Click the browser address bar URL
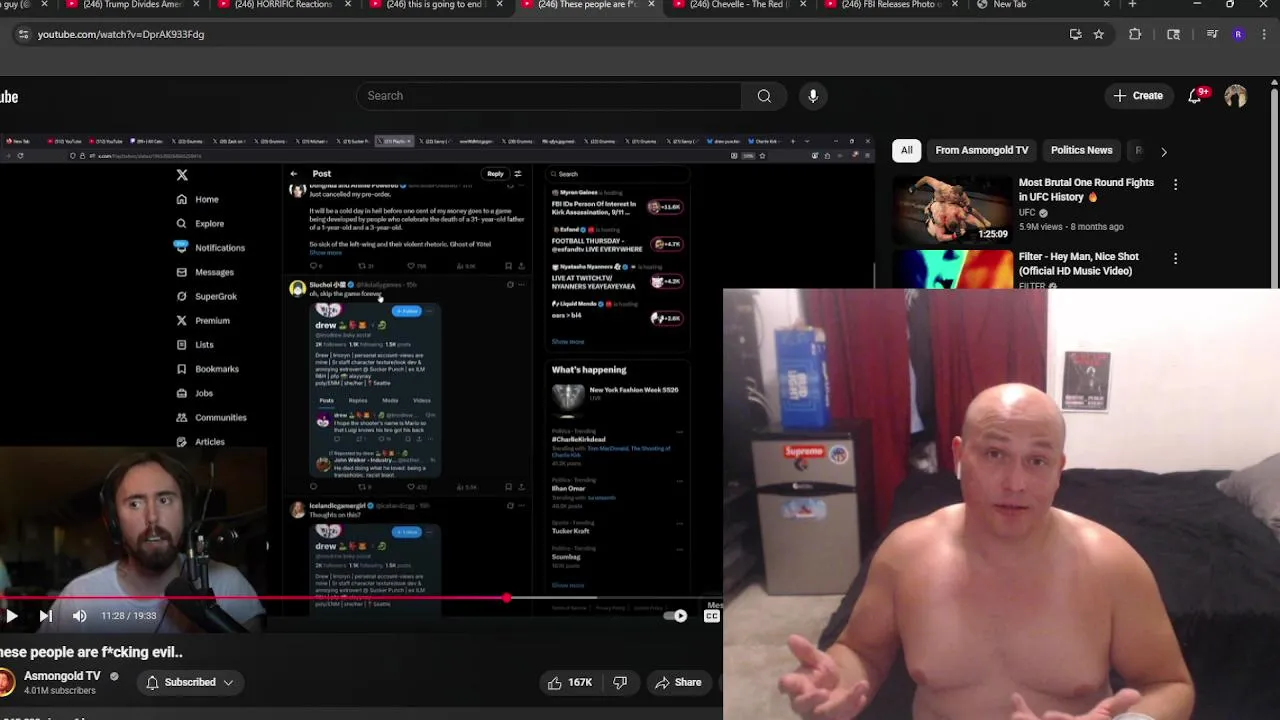 coord(121,34)
